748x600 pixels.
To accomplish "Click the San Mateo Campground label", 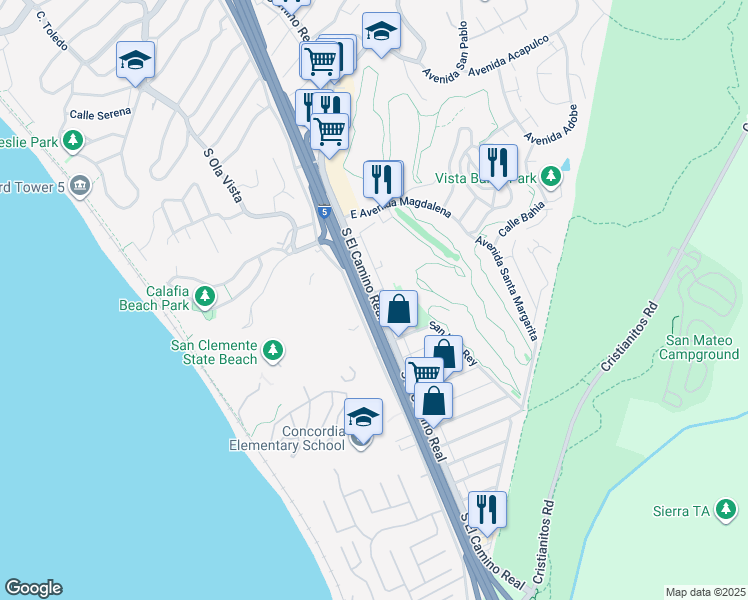I will coord(699,347).
